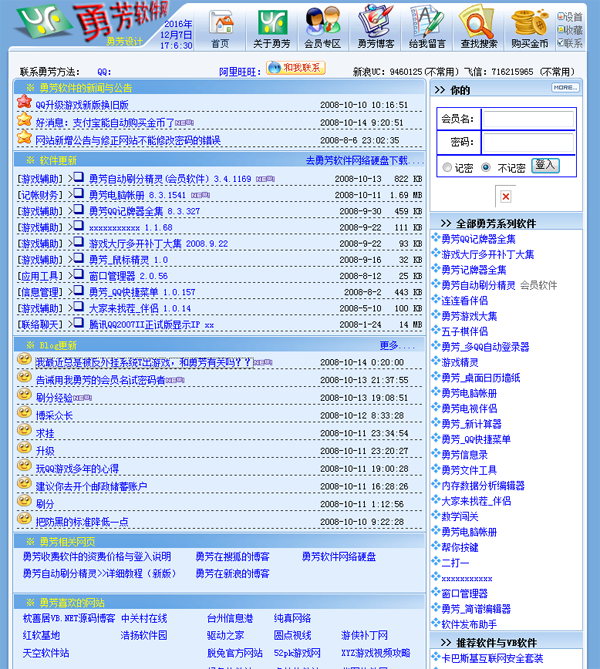Open 勇芳_桌面日历墙纸 in sidebar

(481, 378)
